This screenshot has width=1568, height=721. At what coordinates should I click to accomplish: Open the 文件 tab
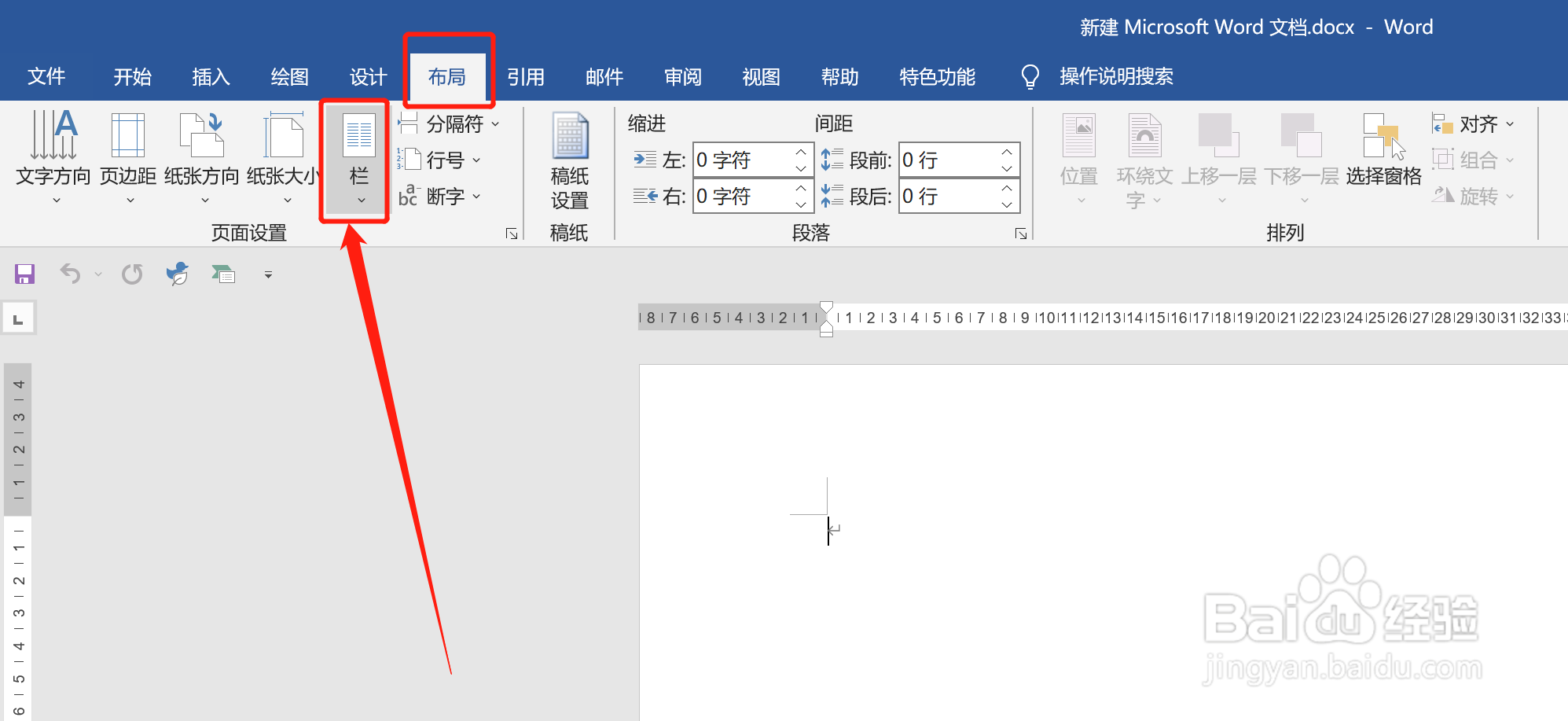46,77
